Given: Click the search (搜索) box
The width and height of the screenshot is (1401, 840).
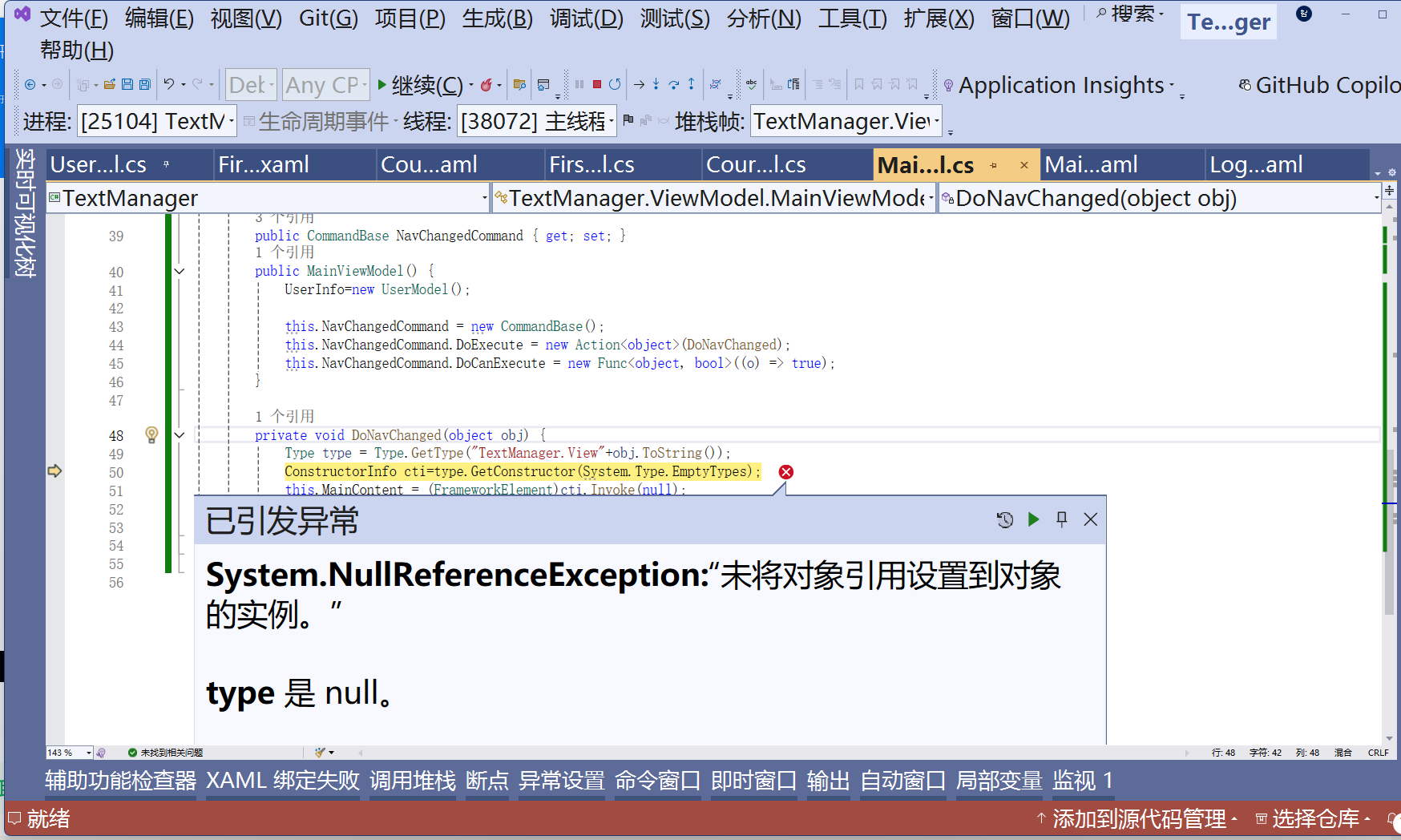Looking at the screenshot, I should 1129,14.
